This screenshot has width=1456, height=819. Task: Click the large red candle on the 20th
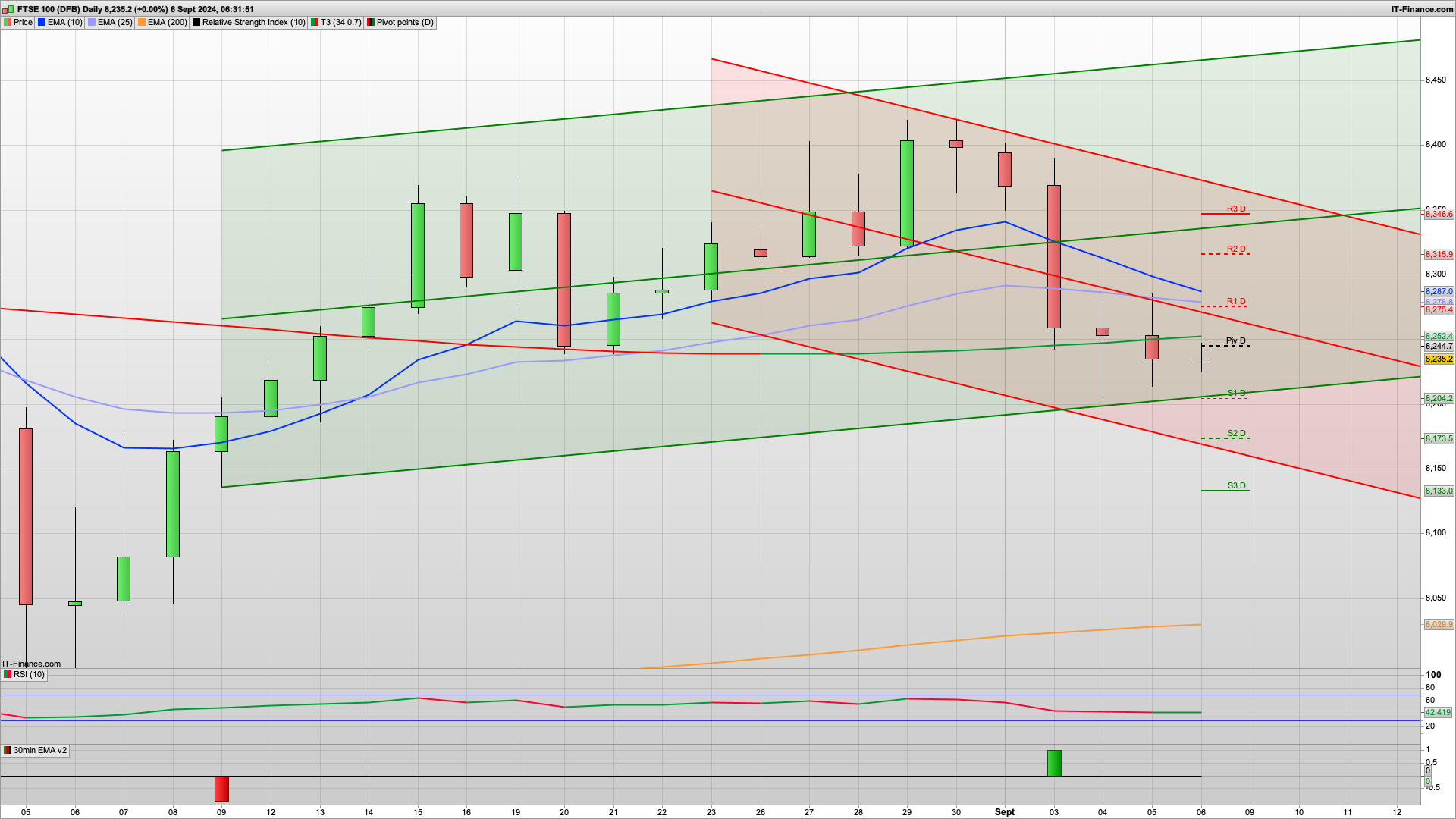[x=564, y=280]
